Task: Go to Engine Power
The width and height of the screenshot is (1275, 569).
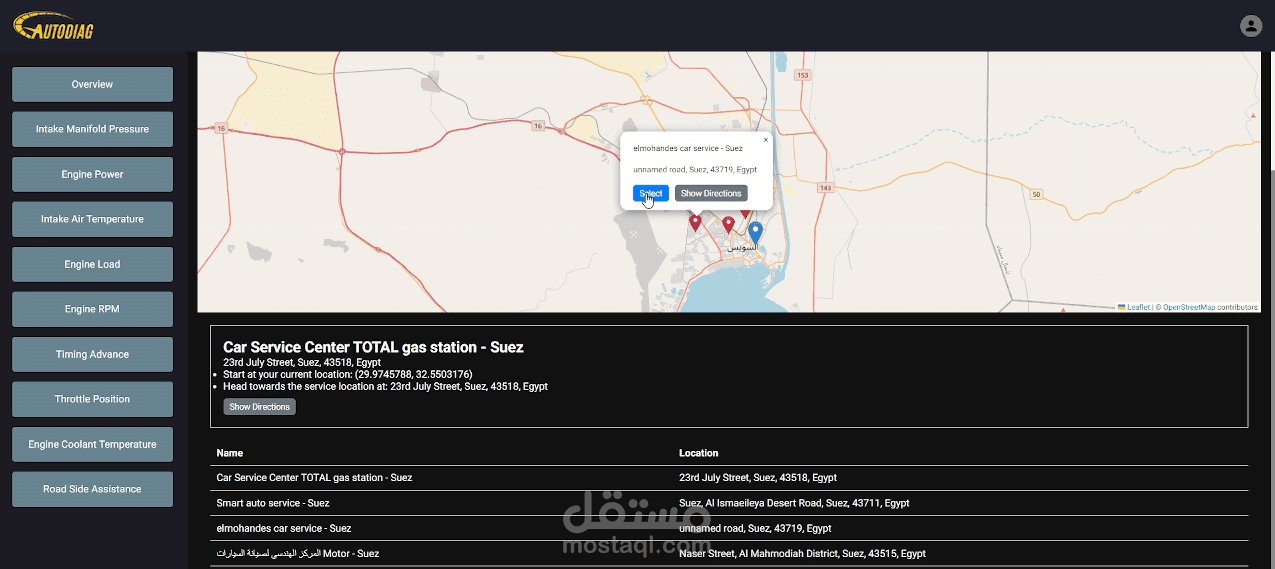Action: click(x=92, y=174)
